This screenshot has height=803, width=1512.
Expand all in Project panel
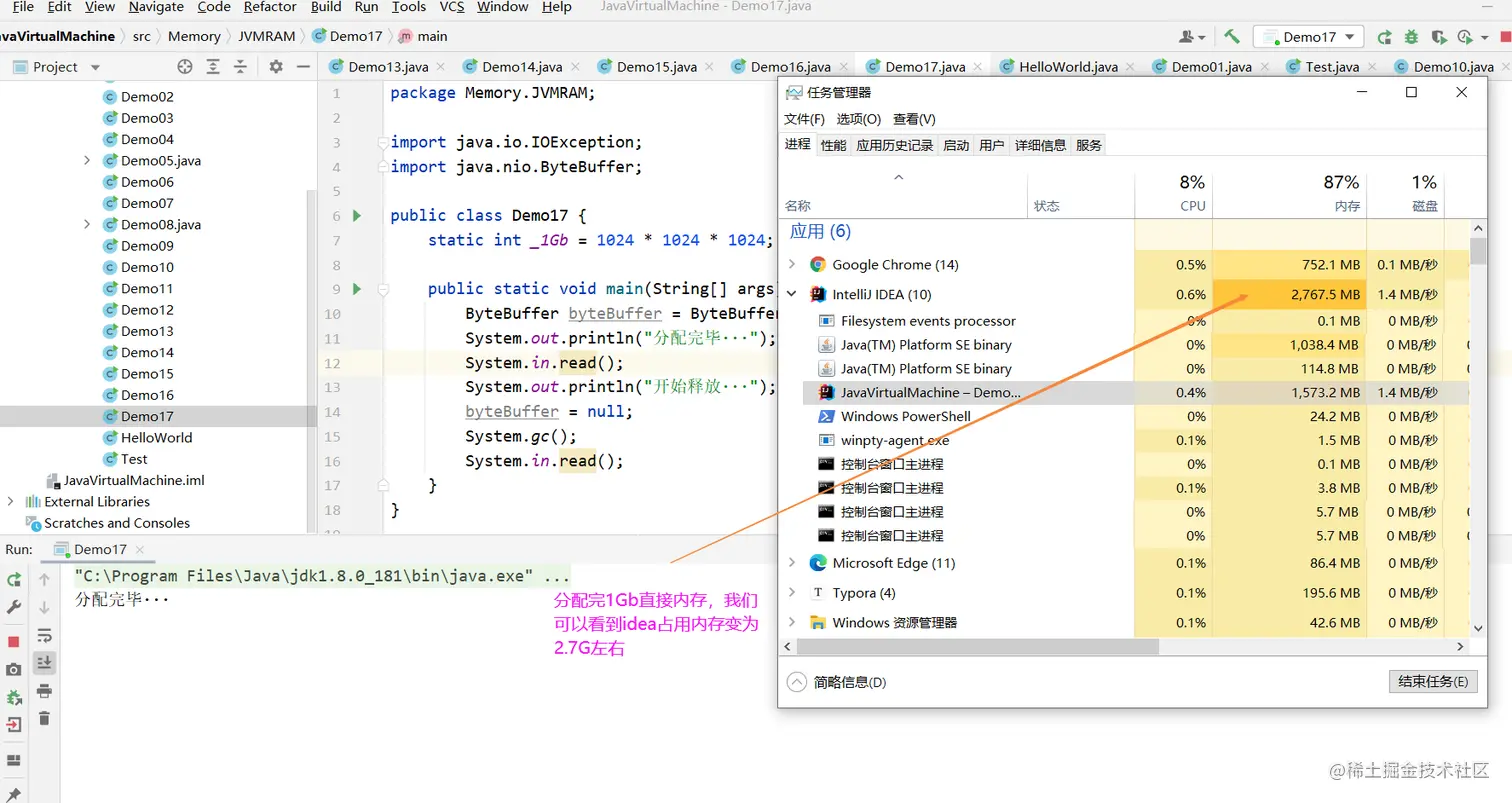point(213,67)
